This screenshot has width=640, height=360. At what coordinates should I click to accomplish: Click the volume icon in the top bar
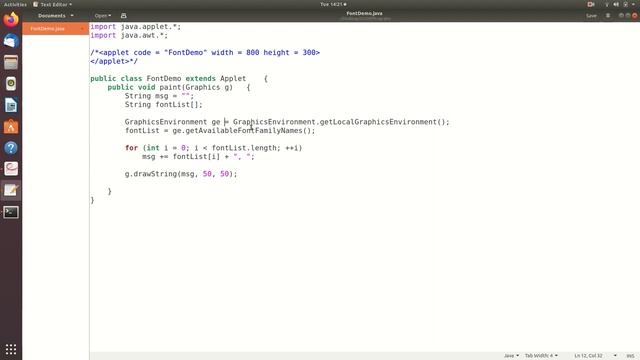616,4
